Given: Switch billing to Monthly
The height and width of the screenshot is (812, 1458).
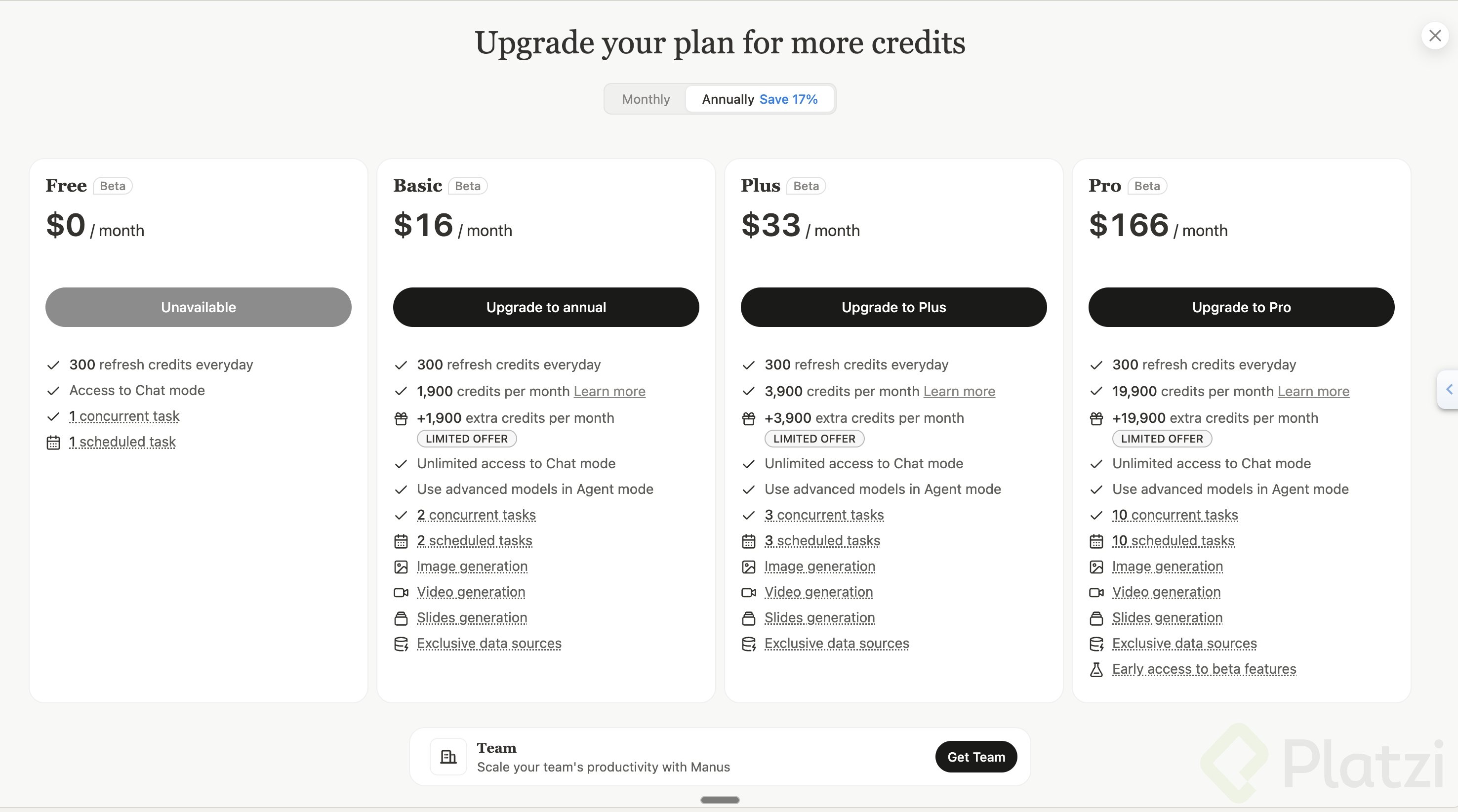Looking at the screenshot, I should pos(646,99).
